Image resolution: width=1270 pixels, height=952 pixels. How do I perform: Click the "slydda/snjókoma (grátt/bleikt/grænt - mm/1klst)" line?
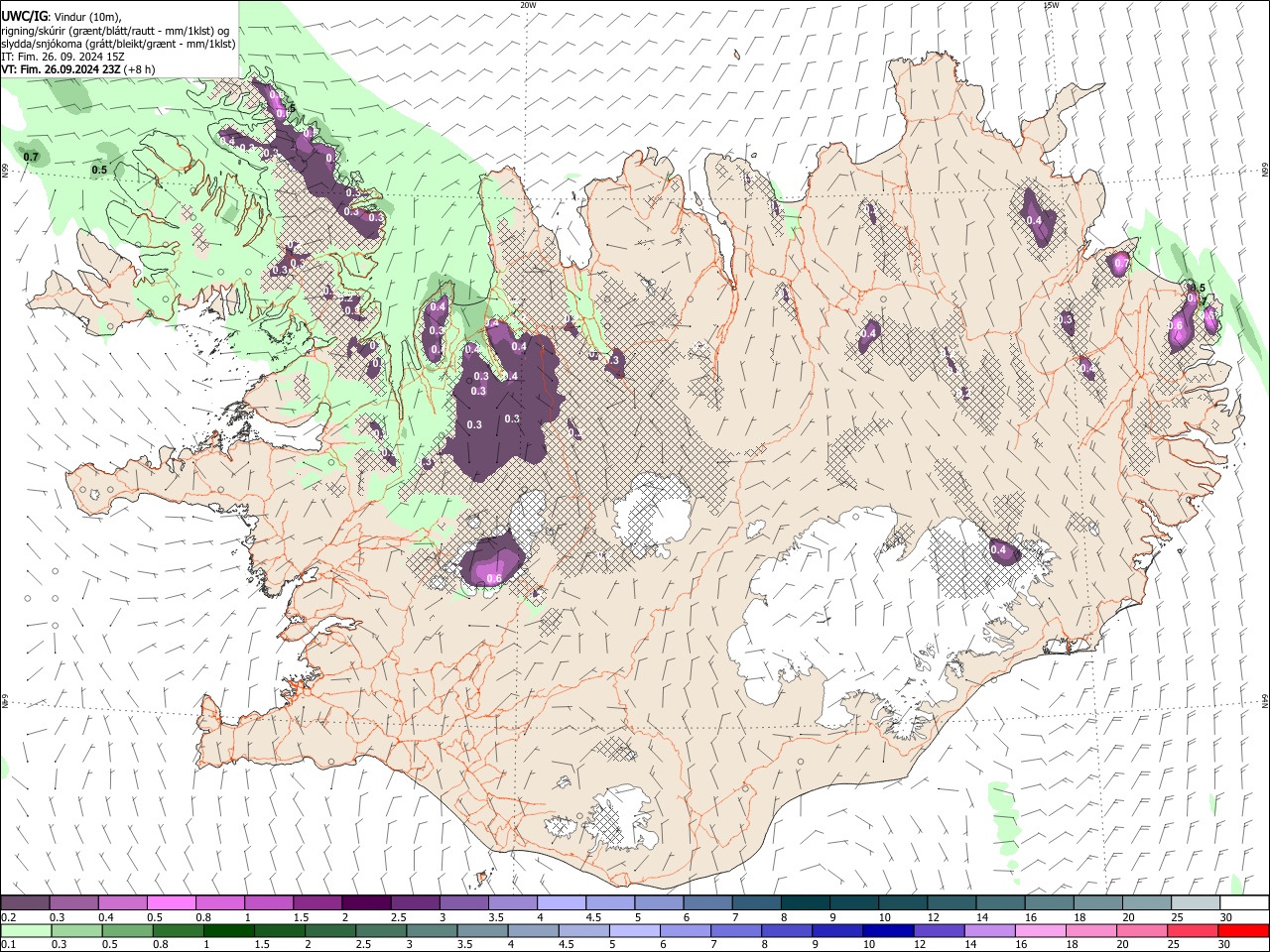tap(118, 44)
